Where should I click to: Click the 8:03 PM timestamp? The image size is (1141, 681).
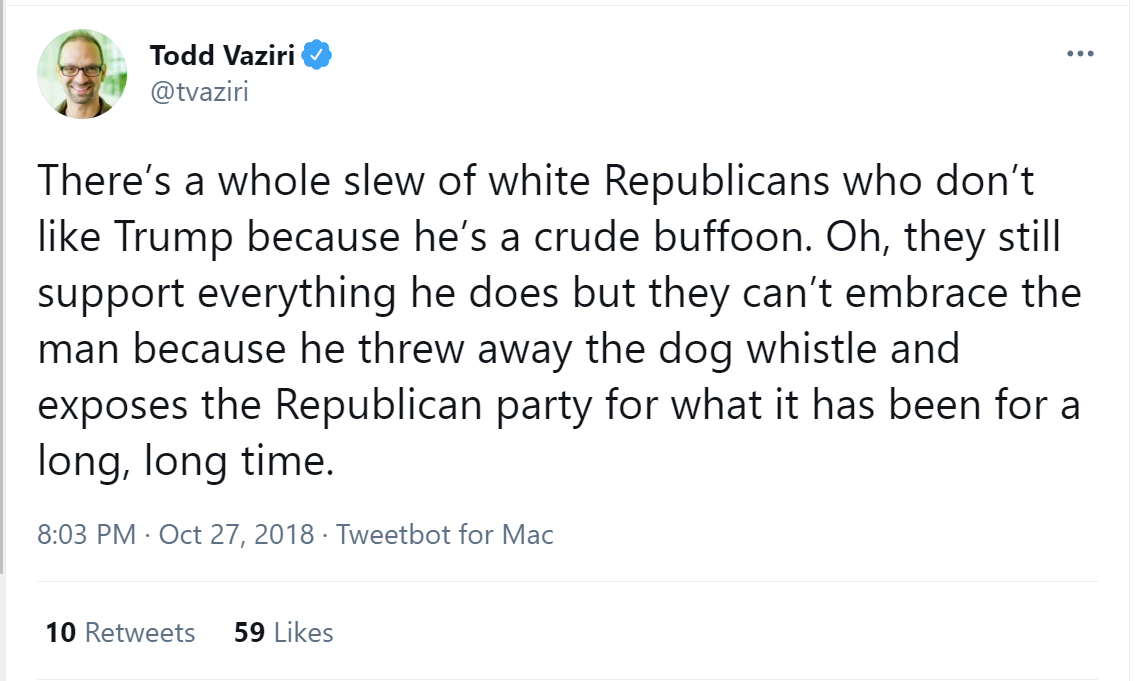(86, 534)
